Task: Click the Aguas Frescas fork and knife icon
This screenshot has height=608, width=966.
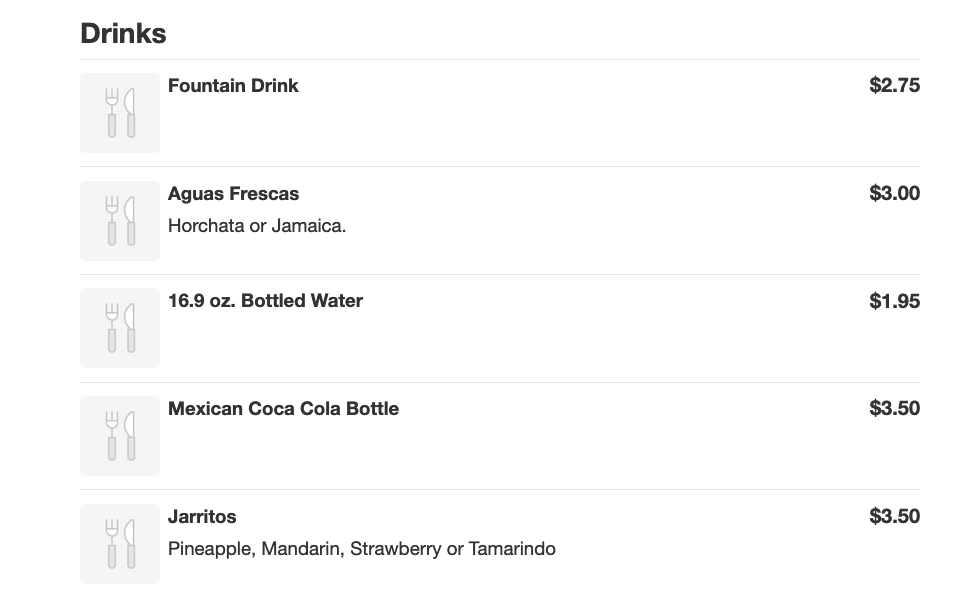Action: pos(120,221)
